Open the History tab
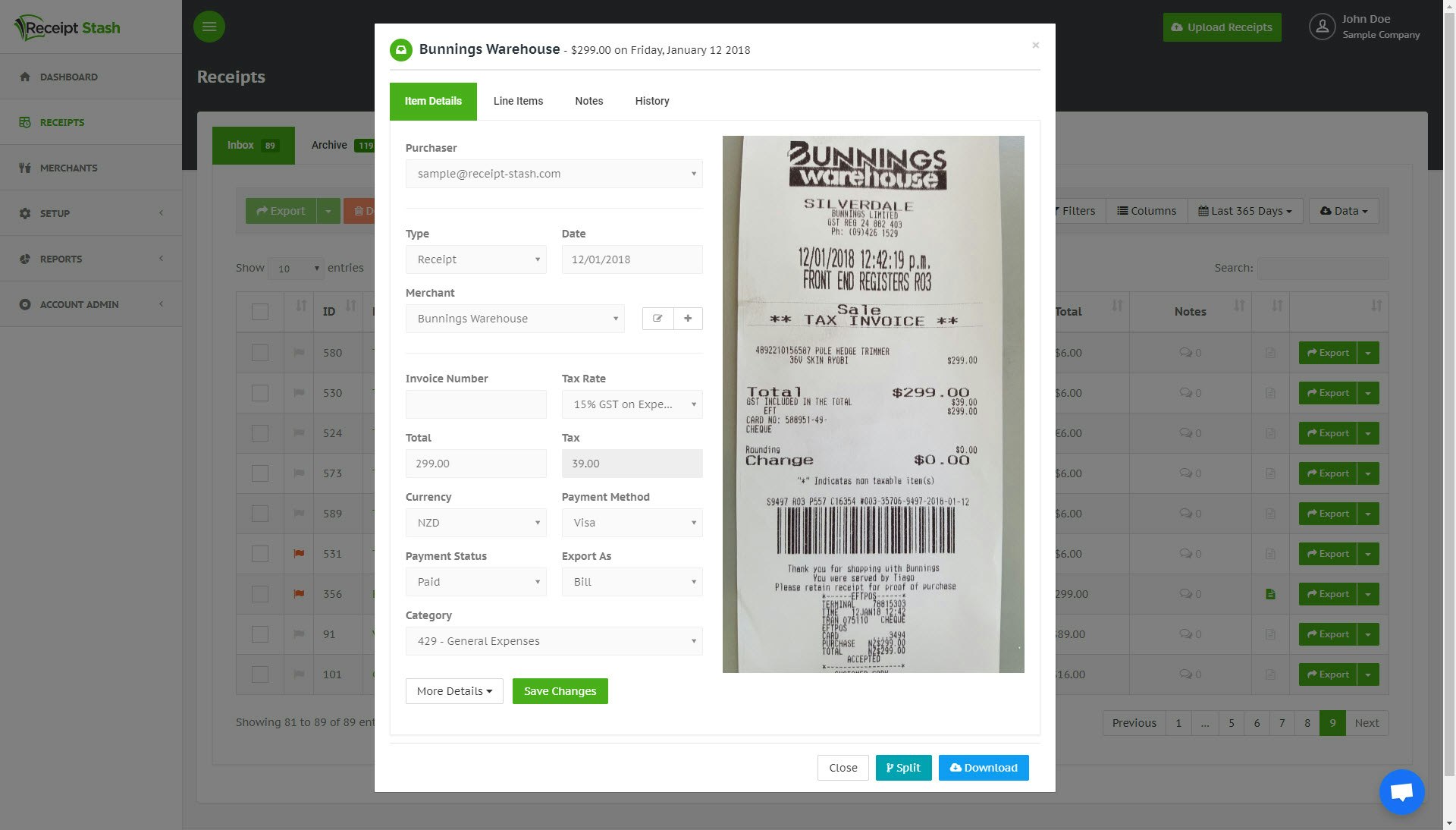The width and height of the screenshot is (1456, 830). pyautogui.click(x=651, y=101)
